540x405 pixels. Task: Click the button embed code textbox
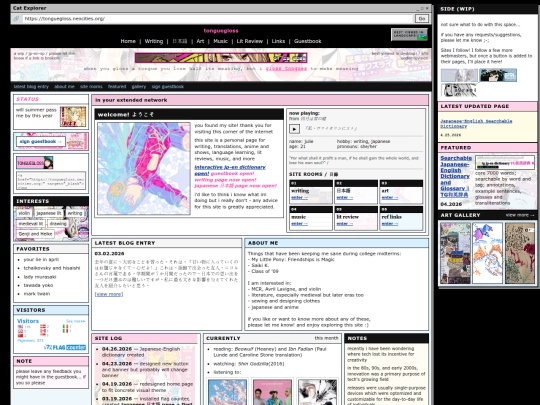pyautogui.click(x=51, y=180)
